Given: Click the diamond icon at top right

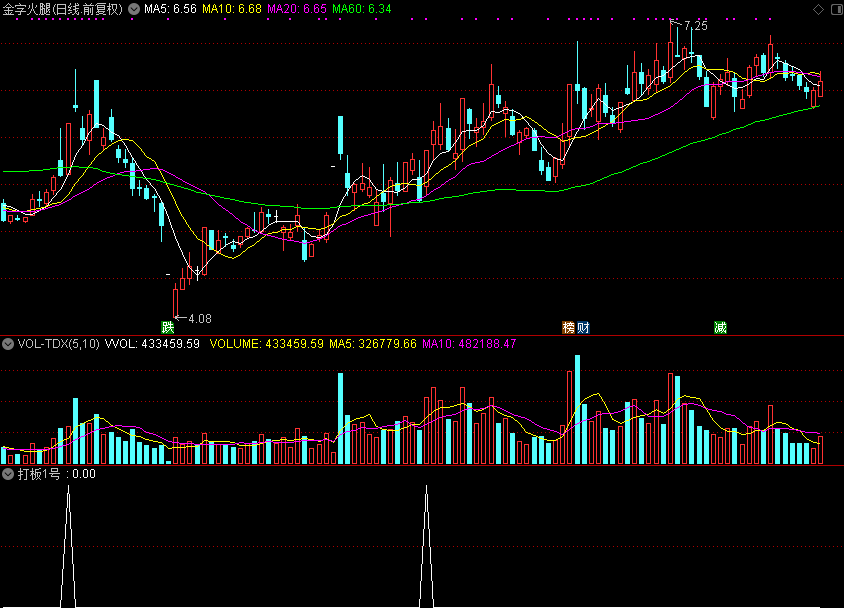Looking at the screenshot, I should tap(818, 9).
